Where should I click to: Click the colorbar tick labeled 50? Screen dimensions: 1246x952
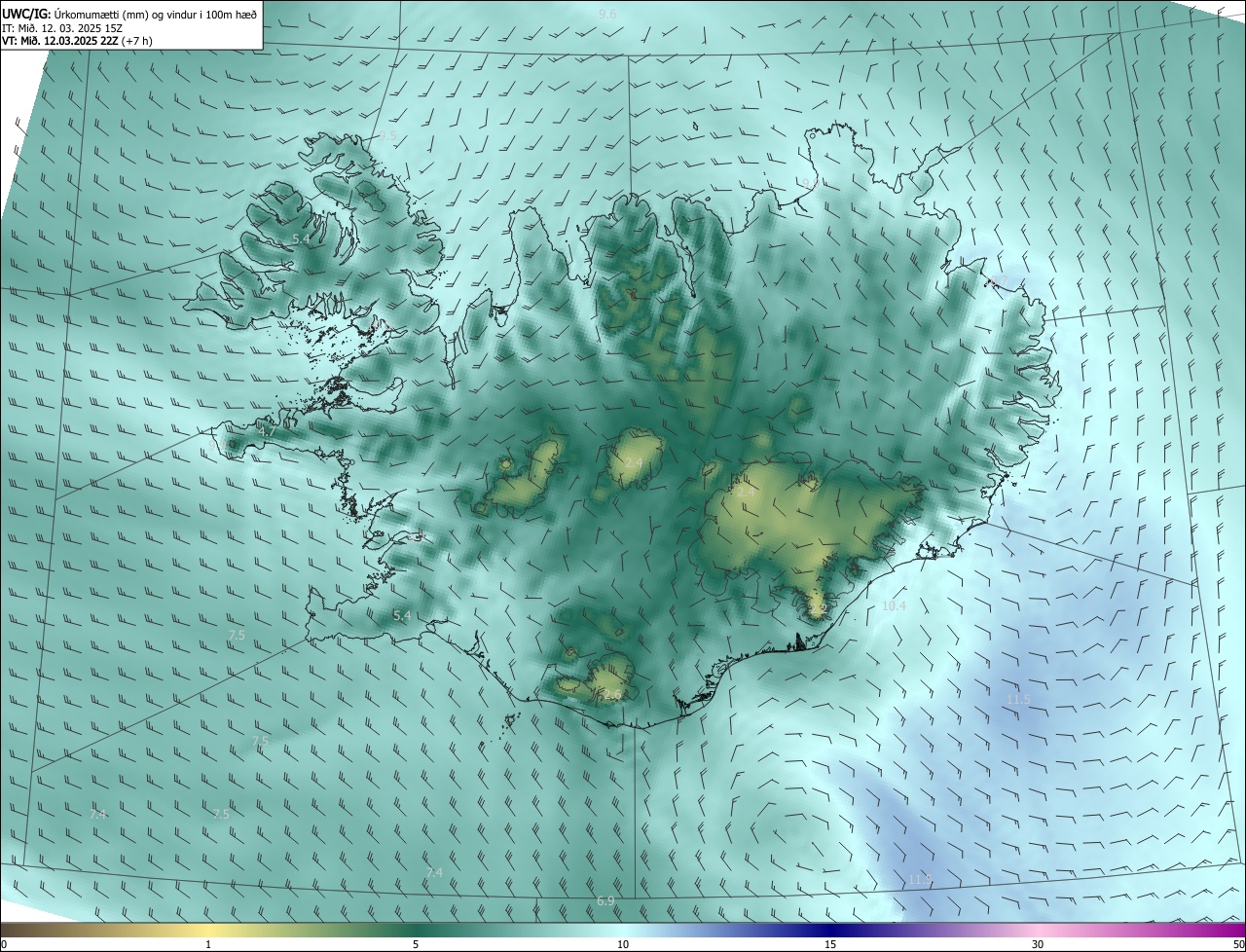(1238, 945)
